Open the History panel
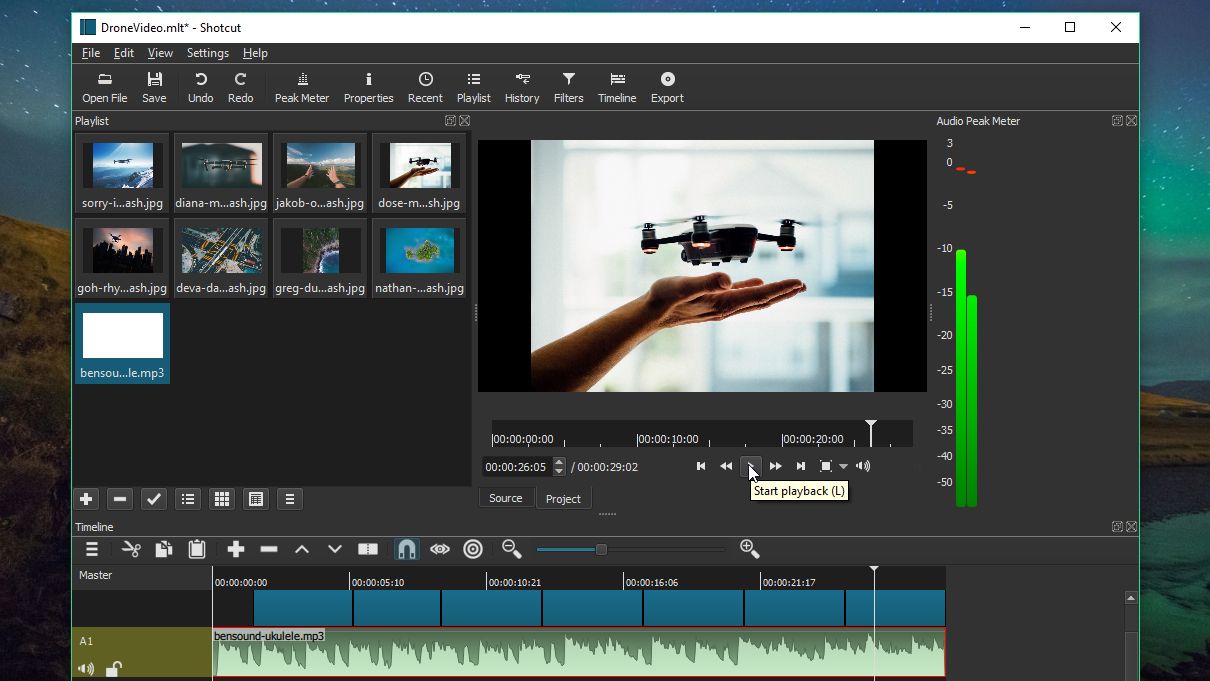 tap(521, 86)
